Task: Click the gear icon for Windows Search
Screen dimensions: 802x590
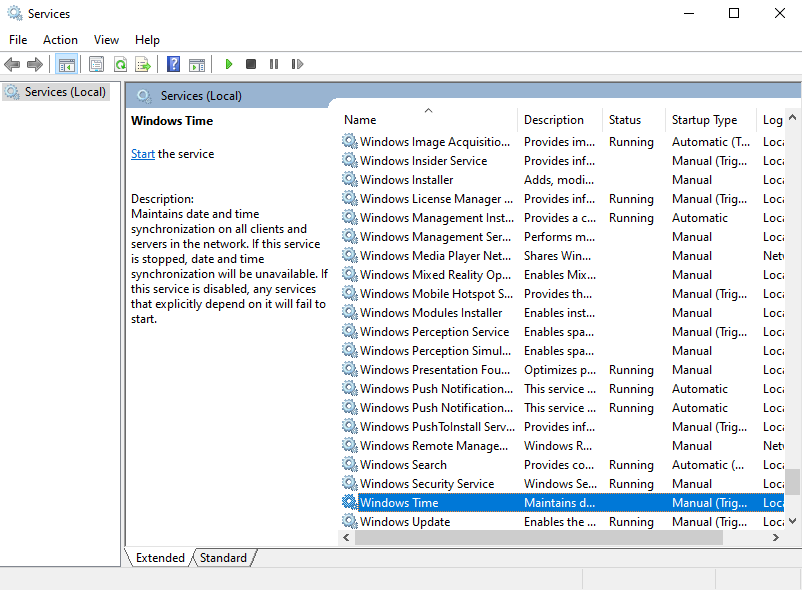Action: (x=350, y=464)
